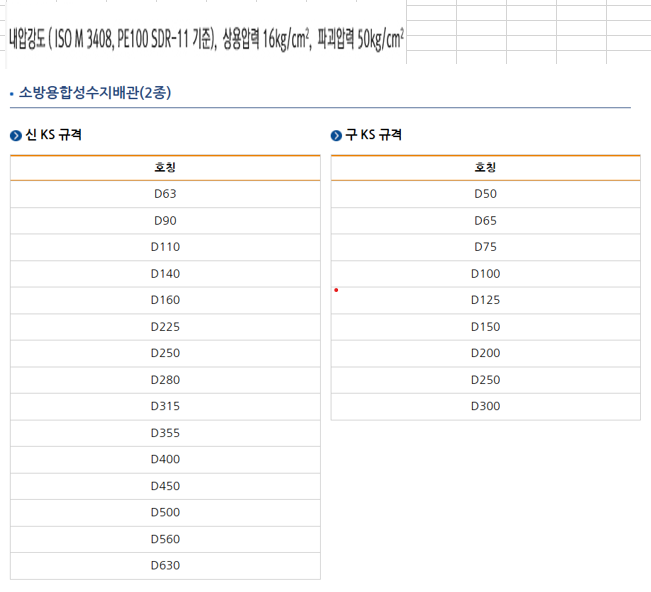
Task: Select the D630 row
Action: (x=165, y=565)
